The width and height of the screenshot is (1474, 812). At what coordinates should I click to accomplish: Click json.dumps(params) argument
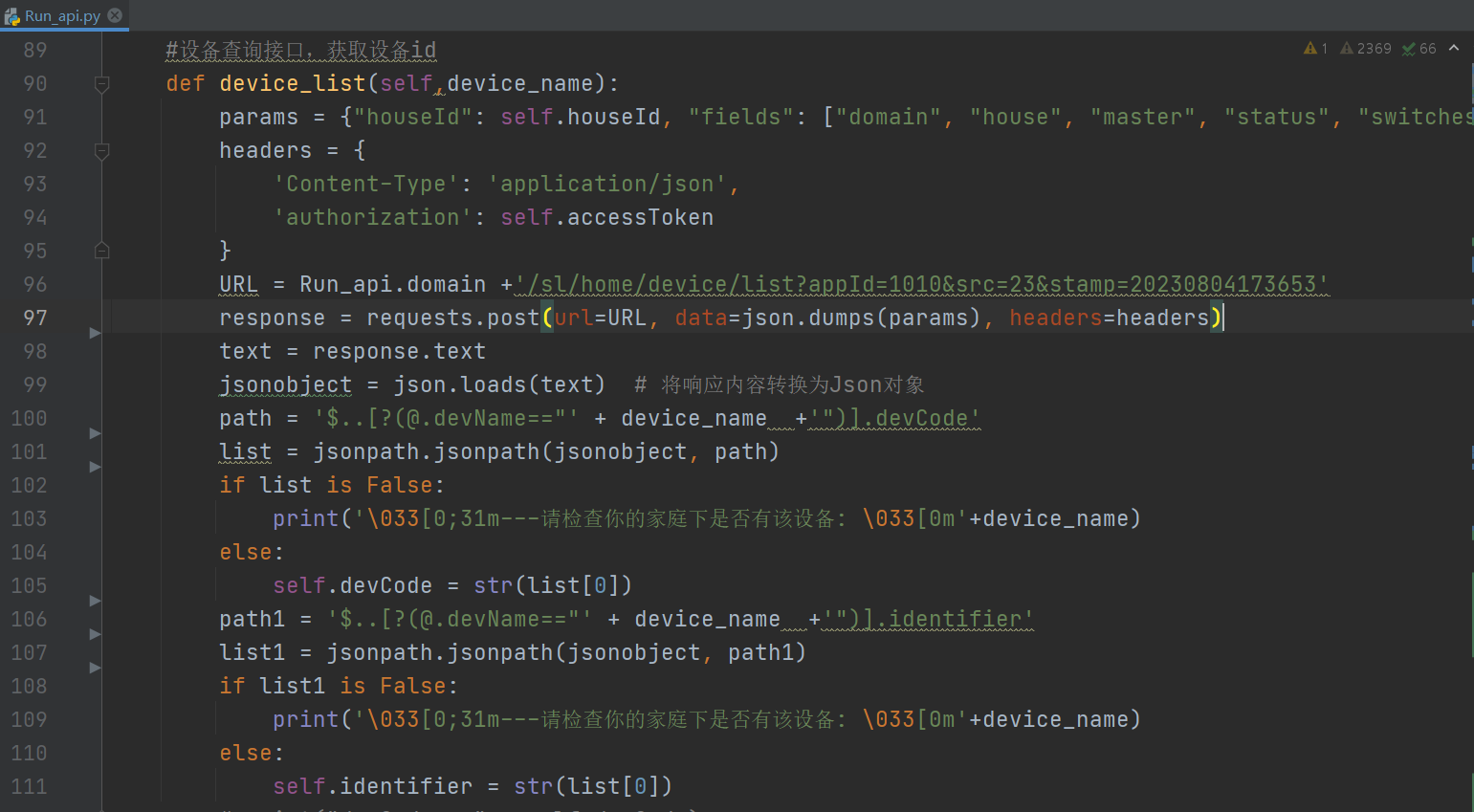point(862,318)
